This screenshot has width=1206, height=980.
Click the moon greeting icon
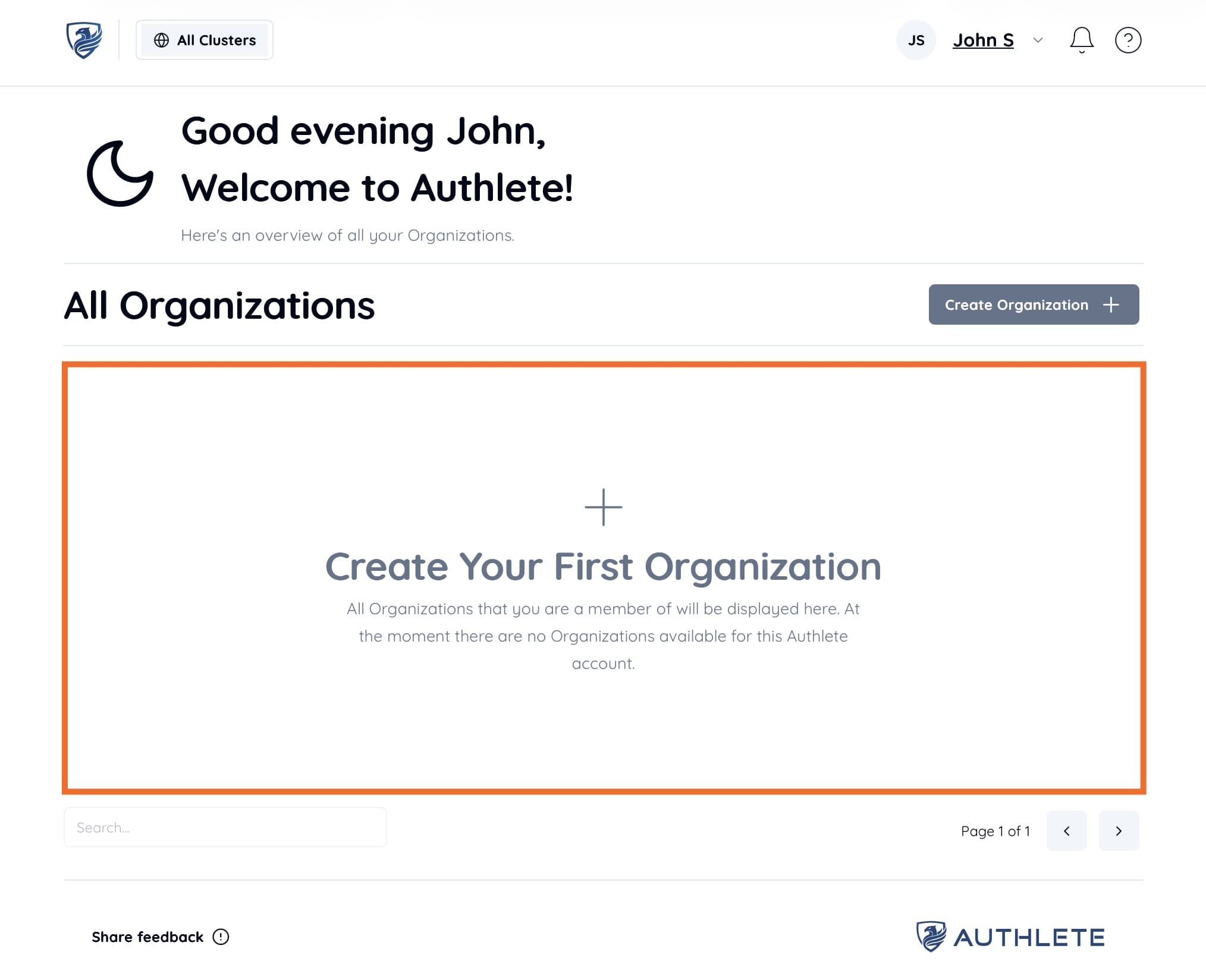120,174
